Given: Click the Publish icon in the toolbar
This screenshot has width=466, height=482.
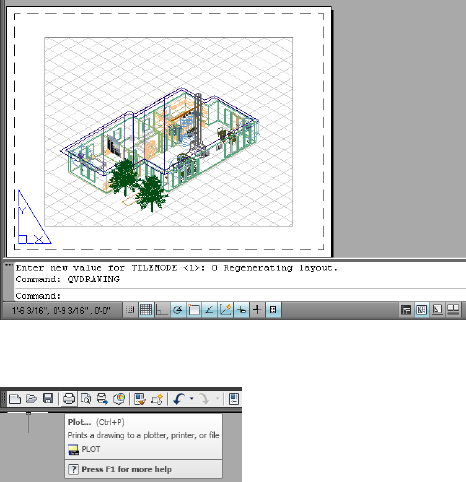Looking at the screenshot, I should tap(102, 399).
